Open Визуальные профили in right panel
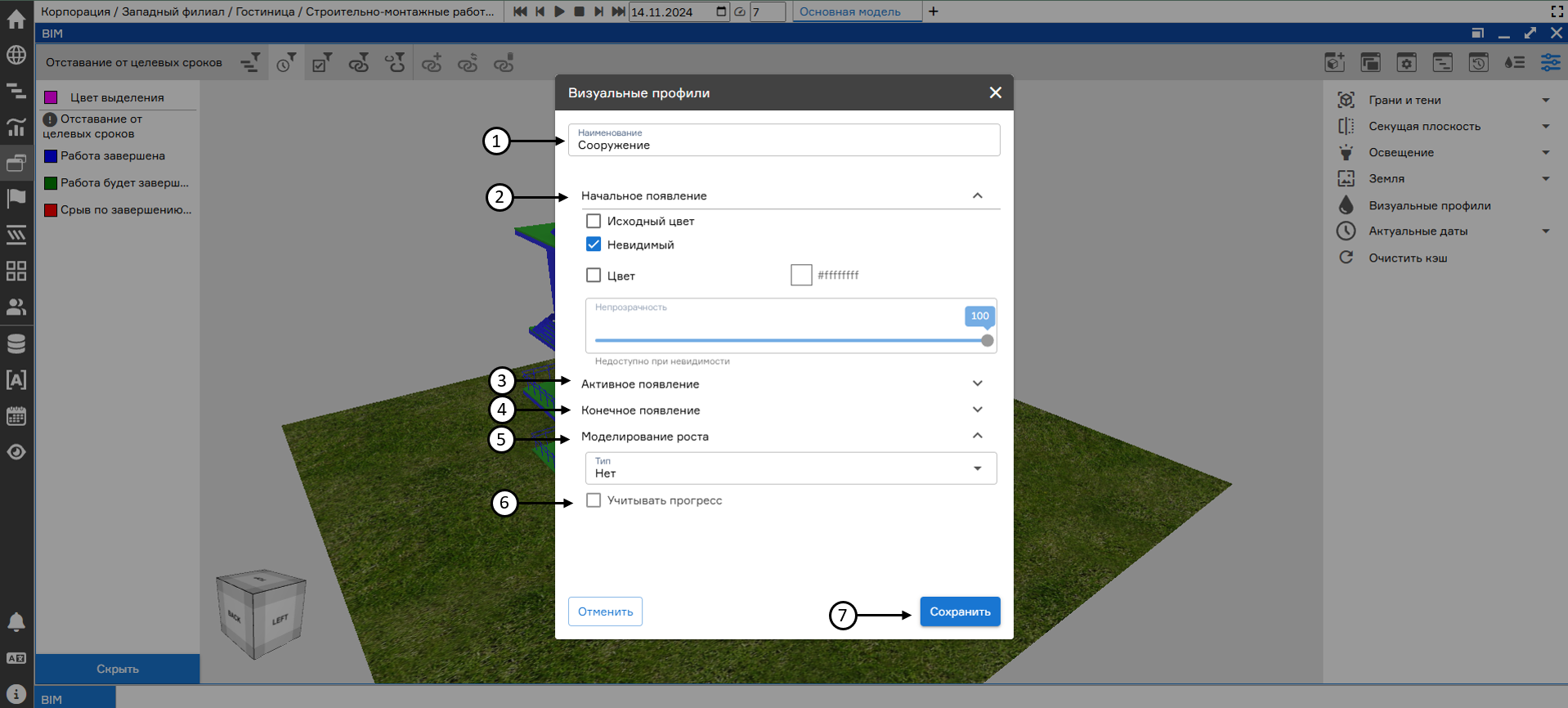 1429,205
